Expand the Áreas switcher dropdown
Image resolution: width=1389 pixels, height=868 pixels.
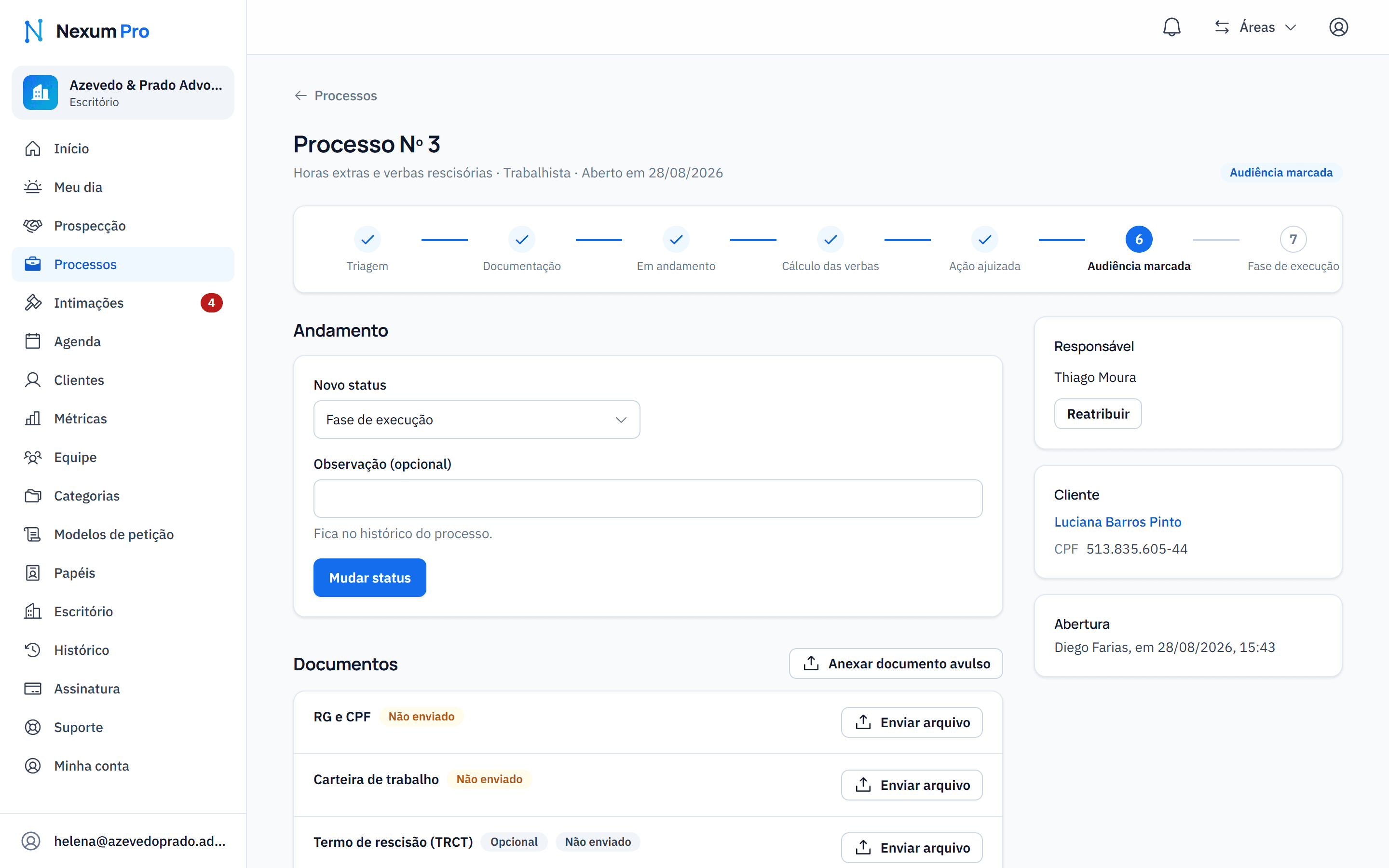[x=1256, y=27]
